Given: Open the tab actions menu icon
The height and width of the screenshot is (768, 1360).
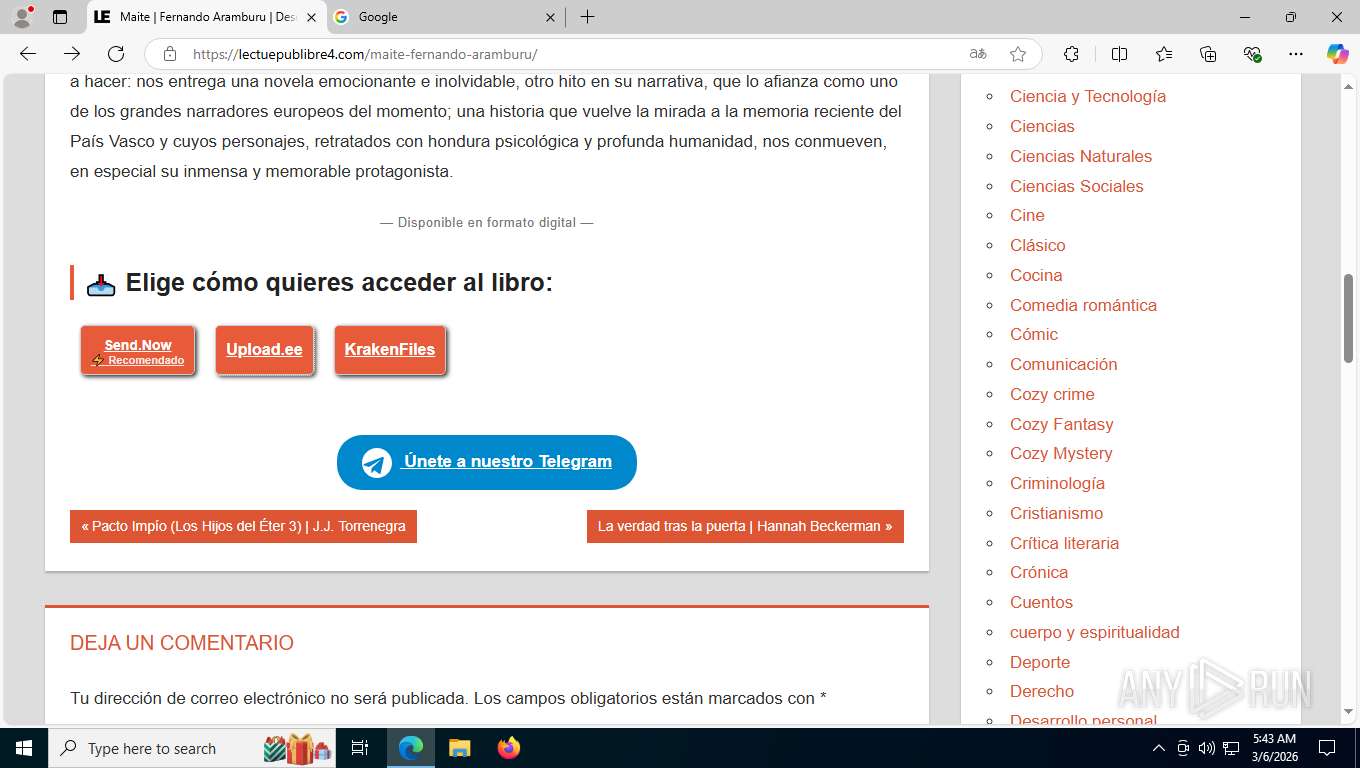Looking at the screenshot, I should [60, 17].
